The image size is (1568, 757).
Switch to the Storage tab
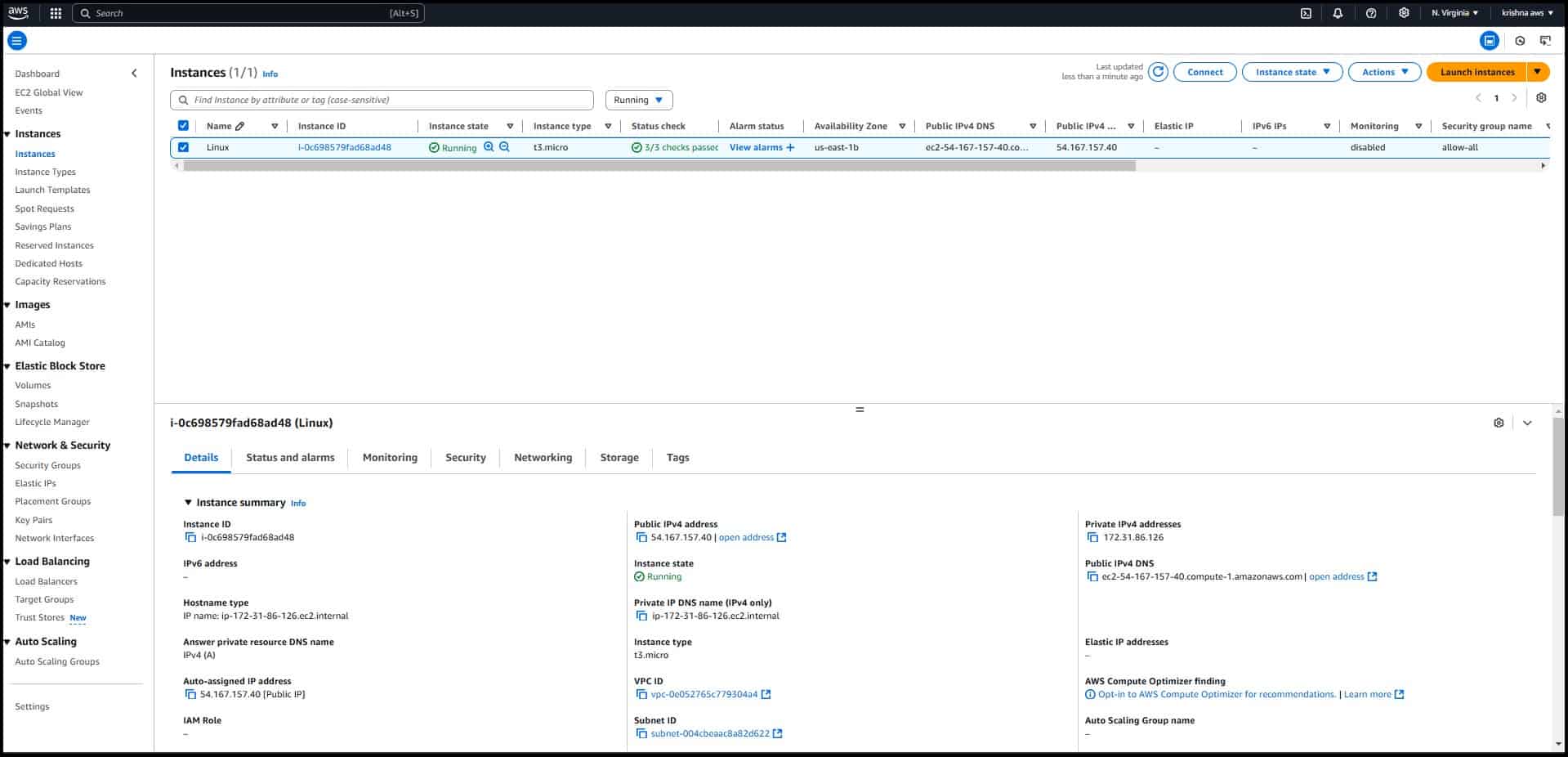click(619, 458)
